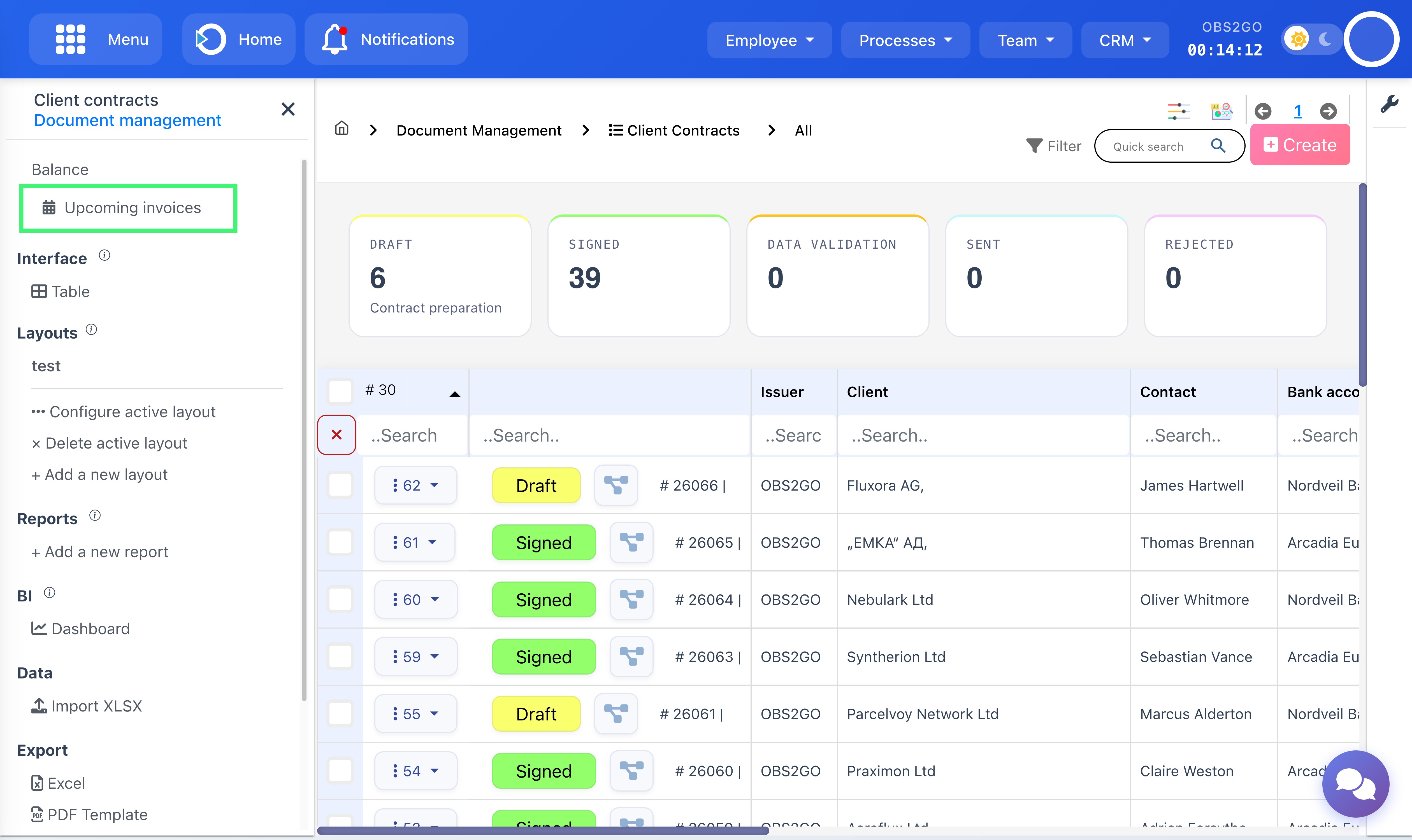Select the test layout

(x=46, y=366)
